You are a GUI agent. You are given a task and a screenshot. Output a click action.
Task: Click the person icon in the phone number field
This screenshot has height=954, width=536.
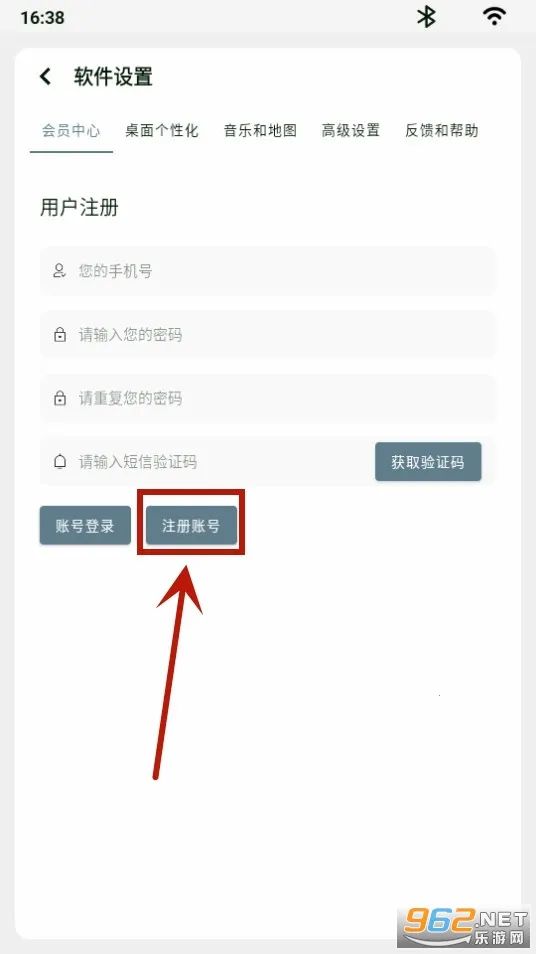pyautogui.click(x=59, y=271)
